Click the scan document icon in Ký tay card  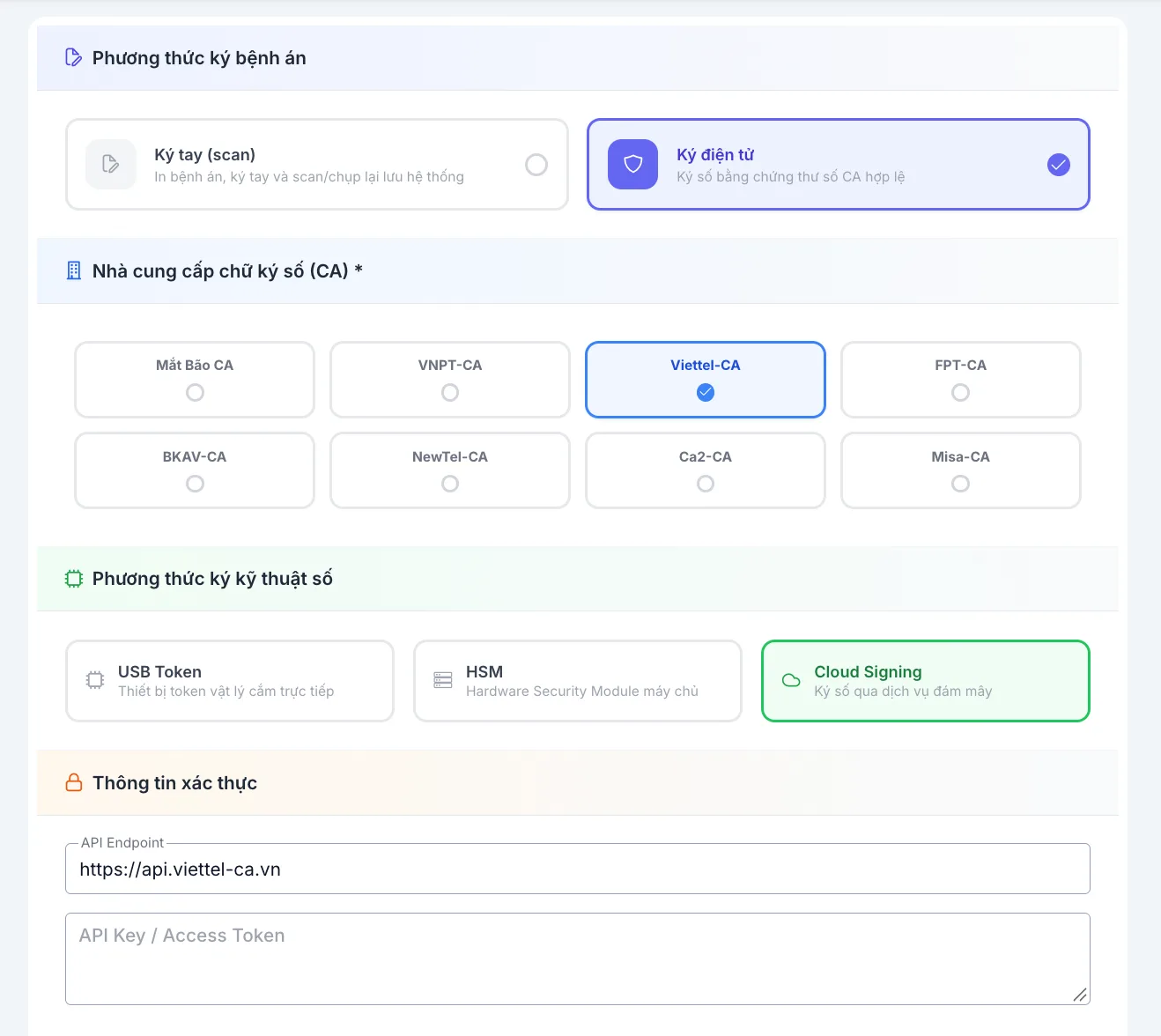pyautogui.click(x=111, y=164)
